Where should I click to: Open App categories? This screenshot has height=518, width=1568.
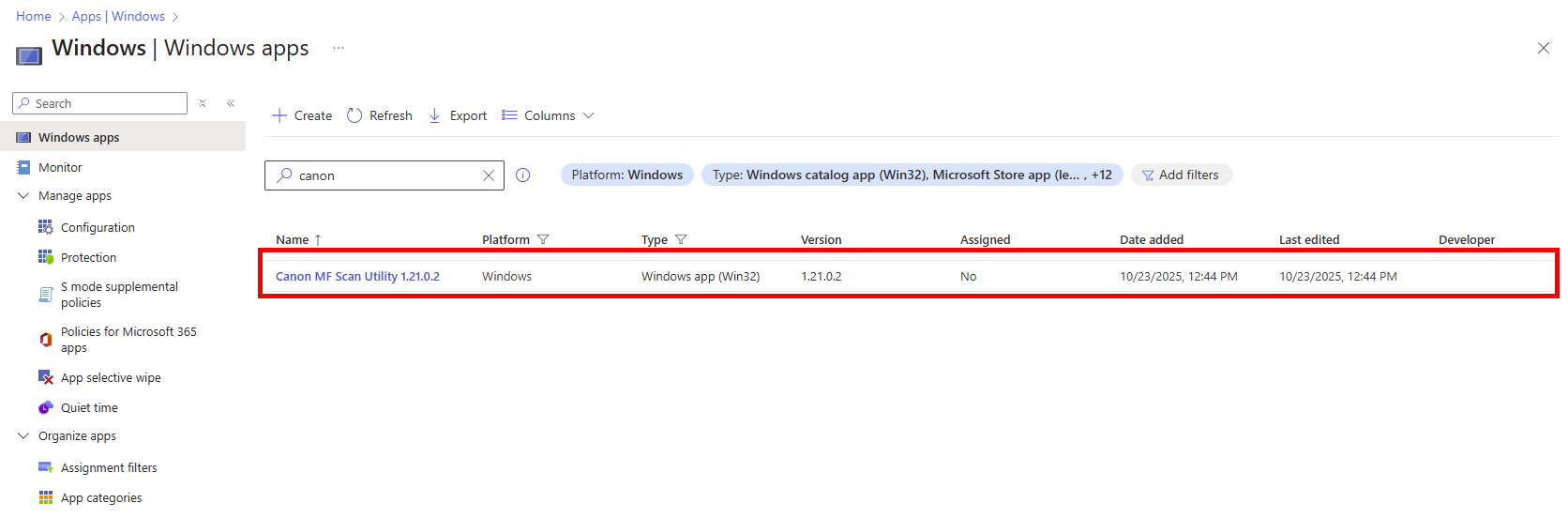pos(101,497)
